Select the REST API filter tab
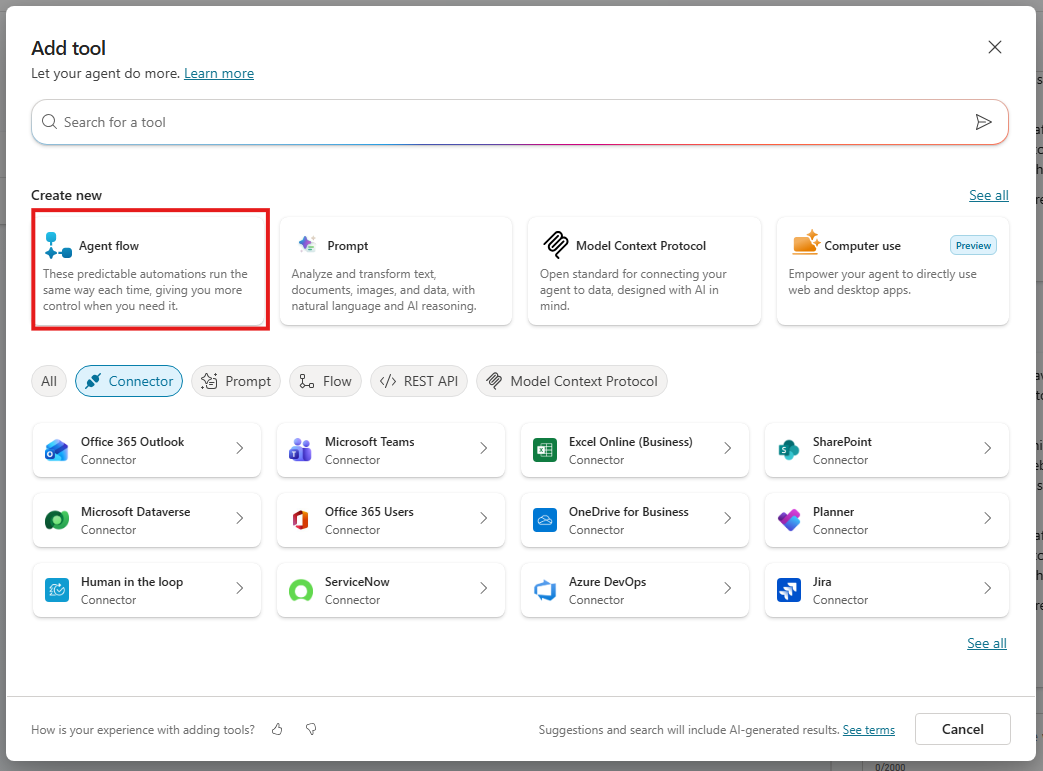The image size is (1043, 771). (x=419, y=381)
